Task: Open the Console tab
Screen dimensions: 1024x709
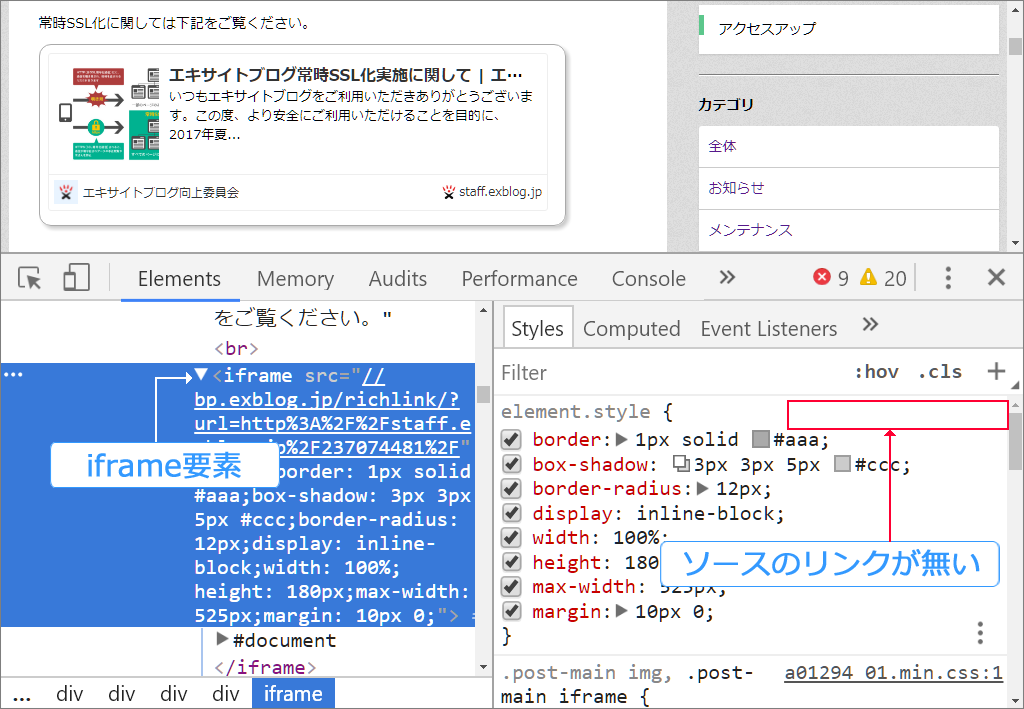Action: click(x=648, y=279)
